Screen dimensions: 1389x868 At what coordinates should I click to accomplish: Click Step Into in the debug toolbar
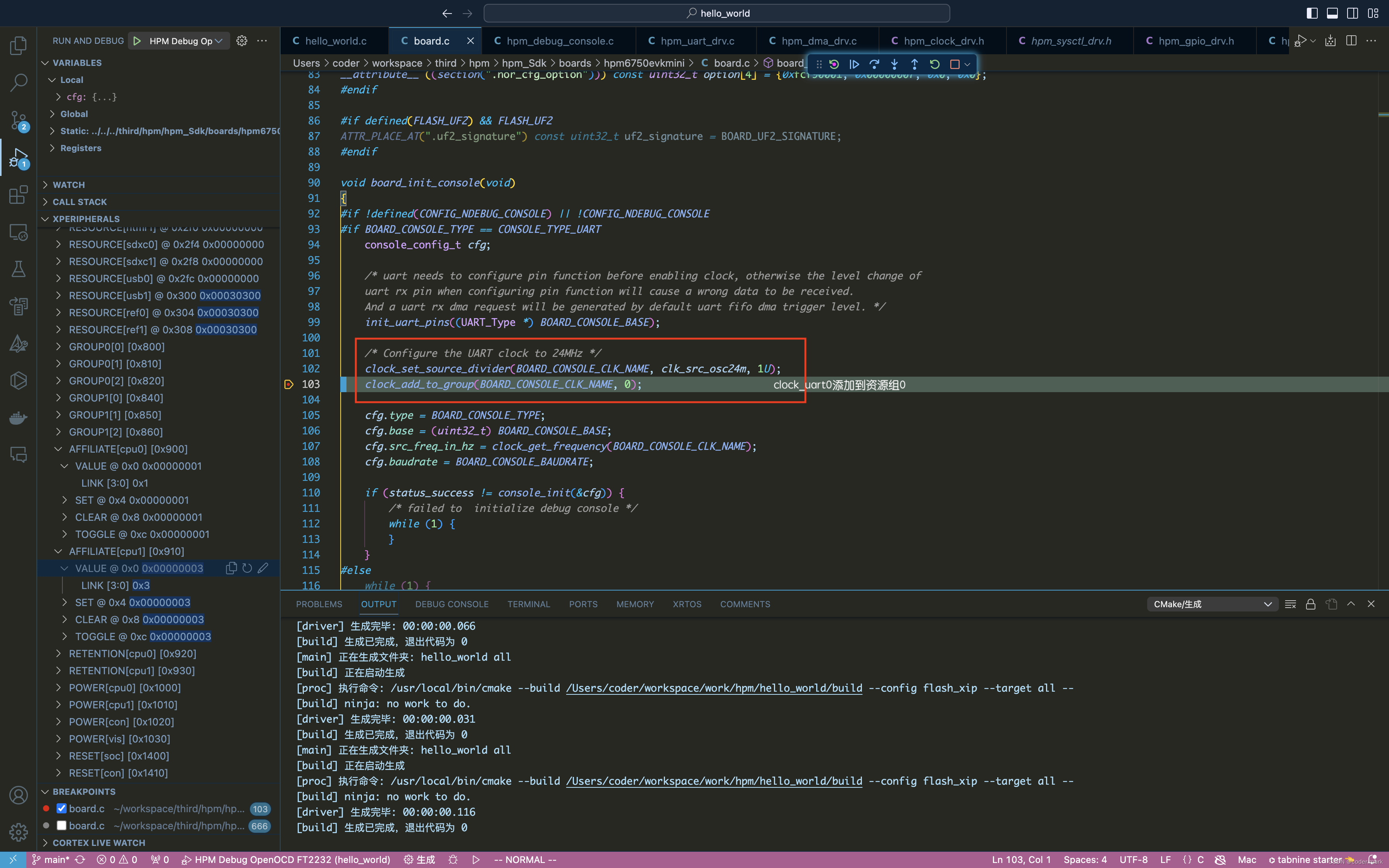(894, 64)
